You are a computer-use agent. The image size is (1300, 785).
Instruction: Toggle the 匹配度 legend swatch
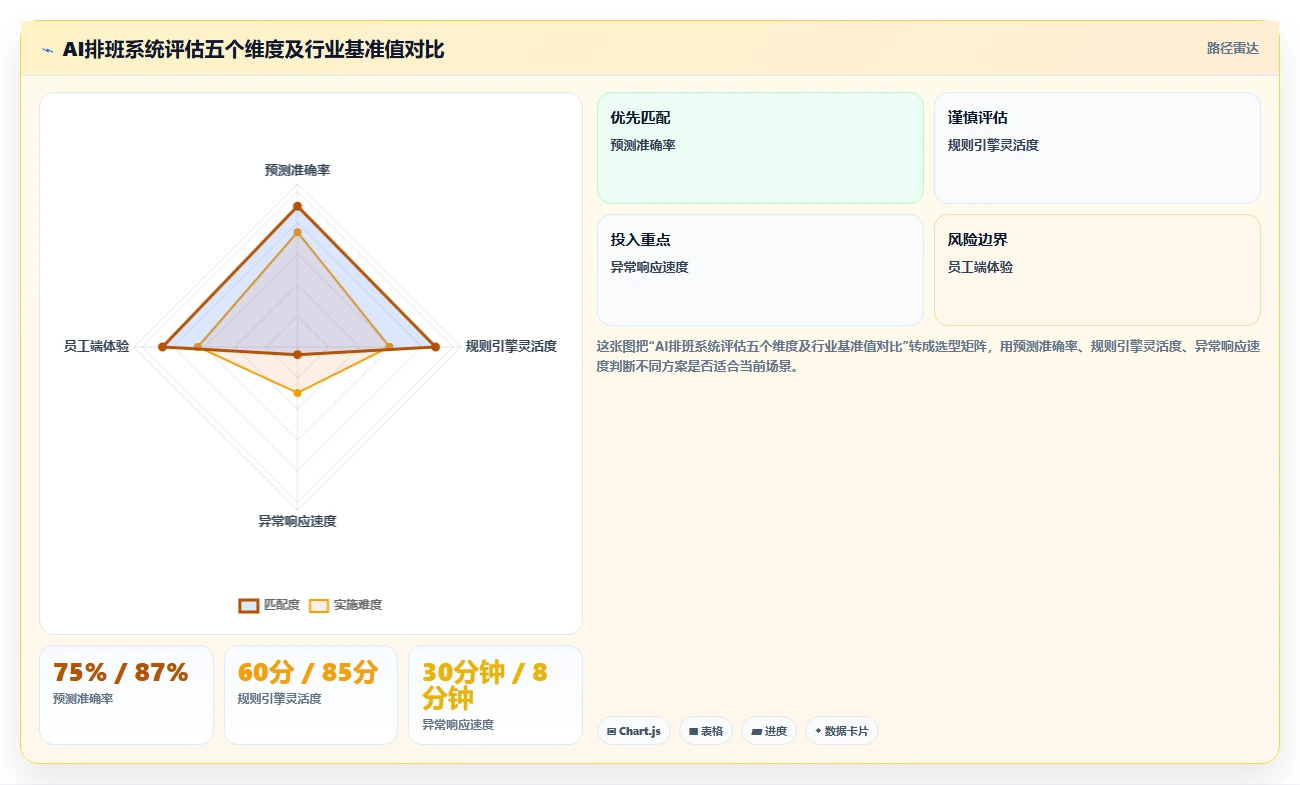point(249,605)
